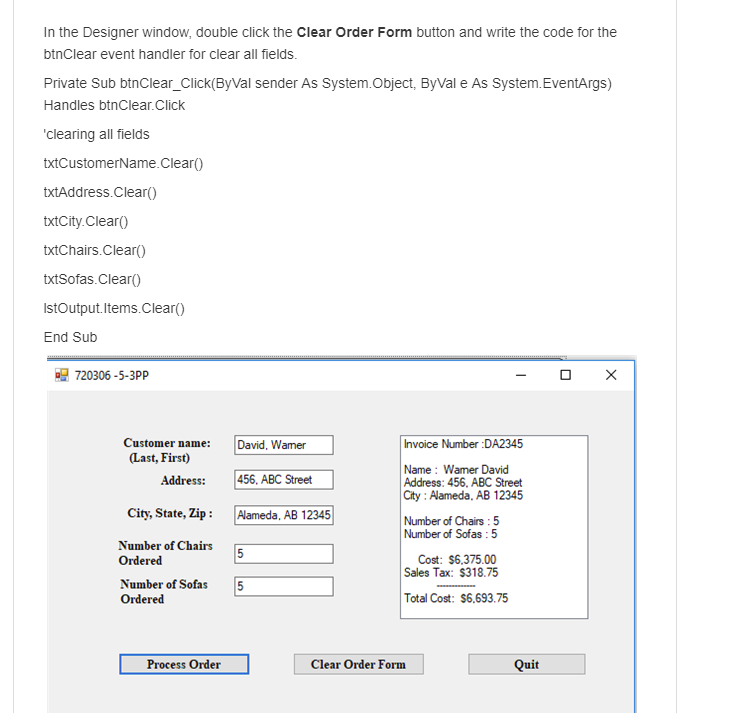Select 'City : Alameda, AB 12345' output line
Screen dimensions: 736x713
pos(463,496)
